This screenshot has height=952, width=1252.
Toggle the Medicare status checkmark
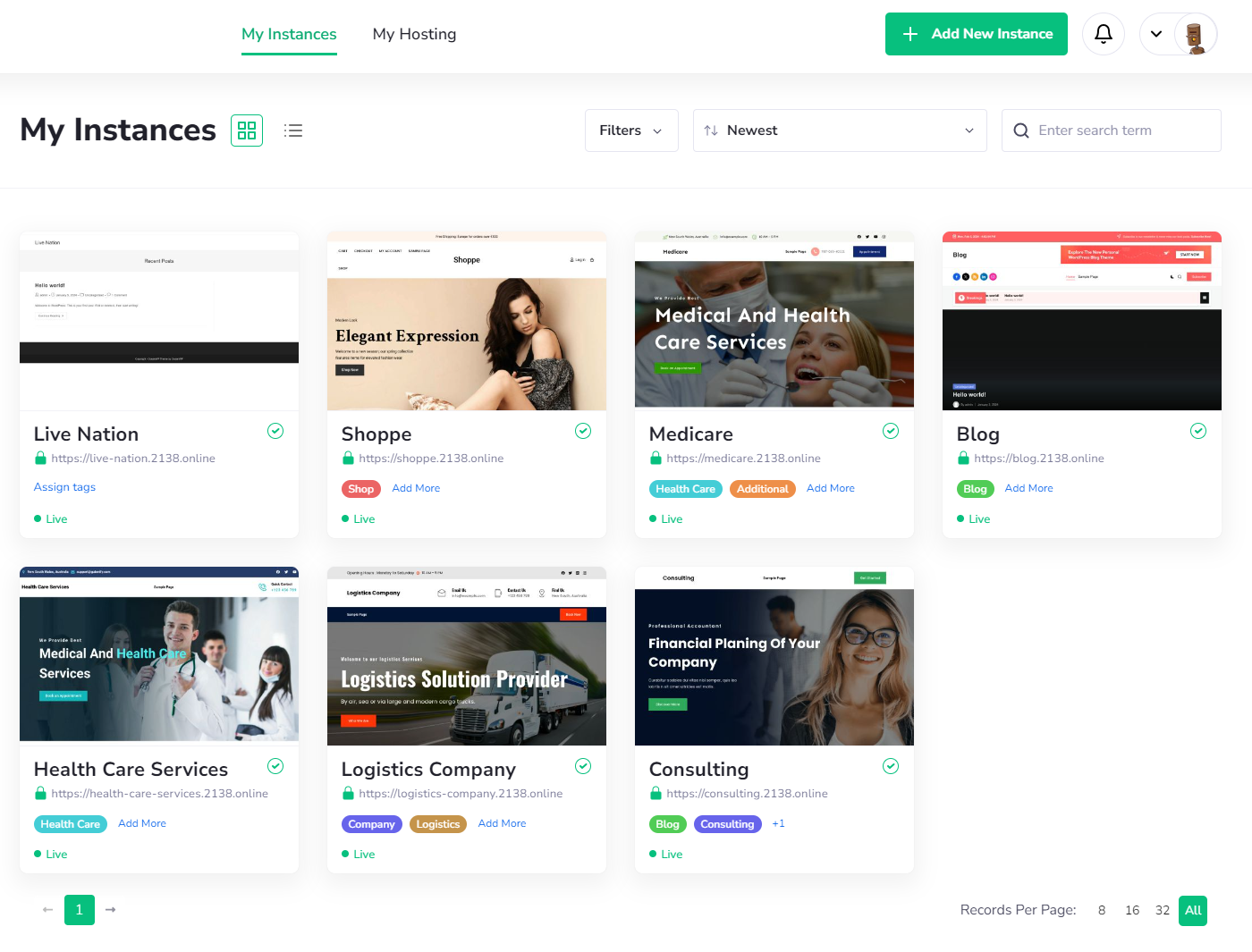coord(891,431)
